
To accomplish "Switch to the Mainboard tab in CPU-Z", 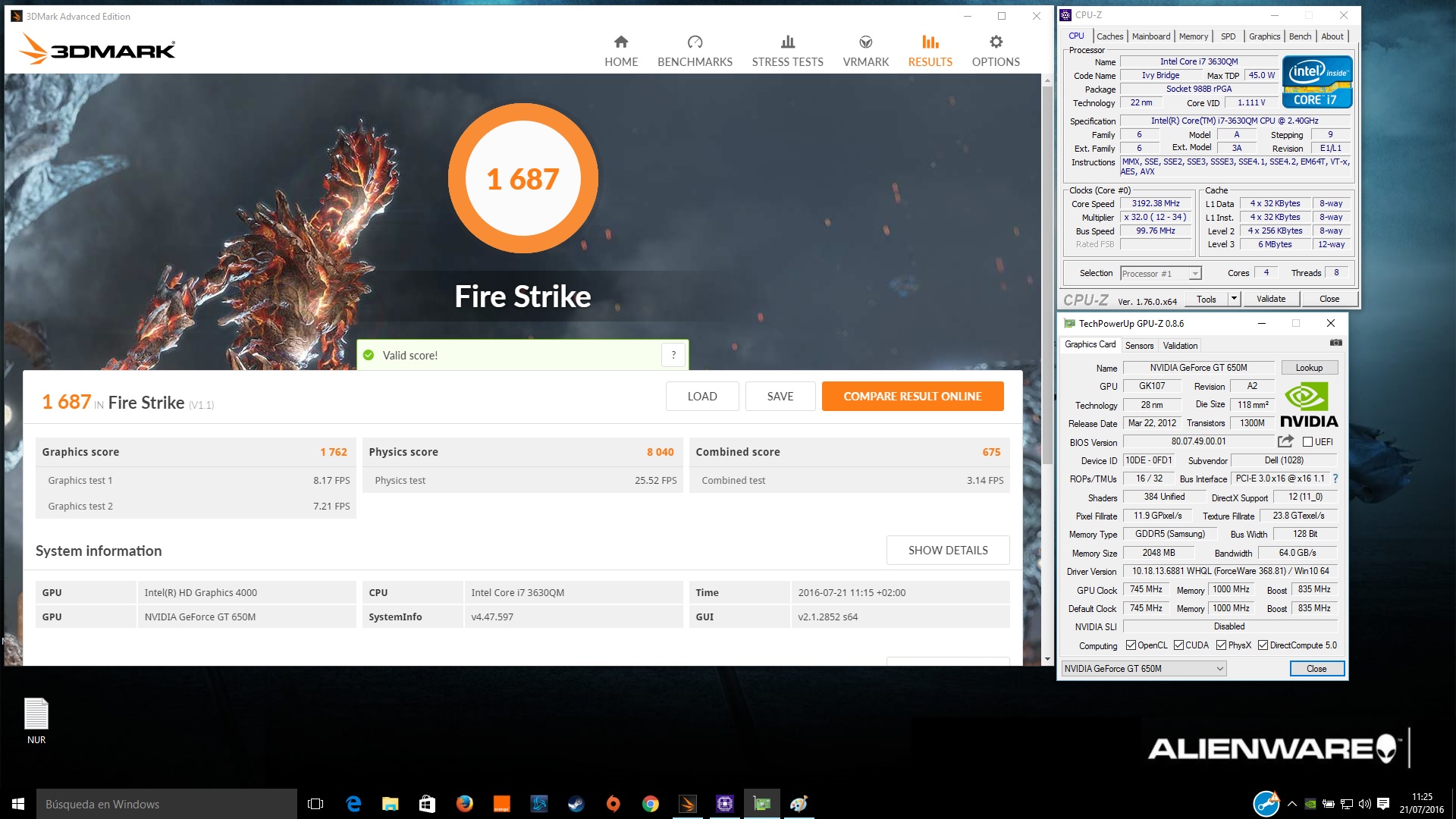I will (1150, 36).
